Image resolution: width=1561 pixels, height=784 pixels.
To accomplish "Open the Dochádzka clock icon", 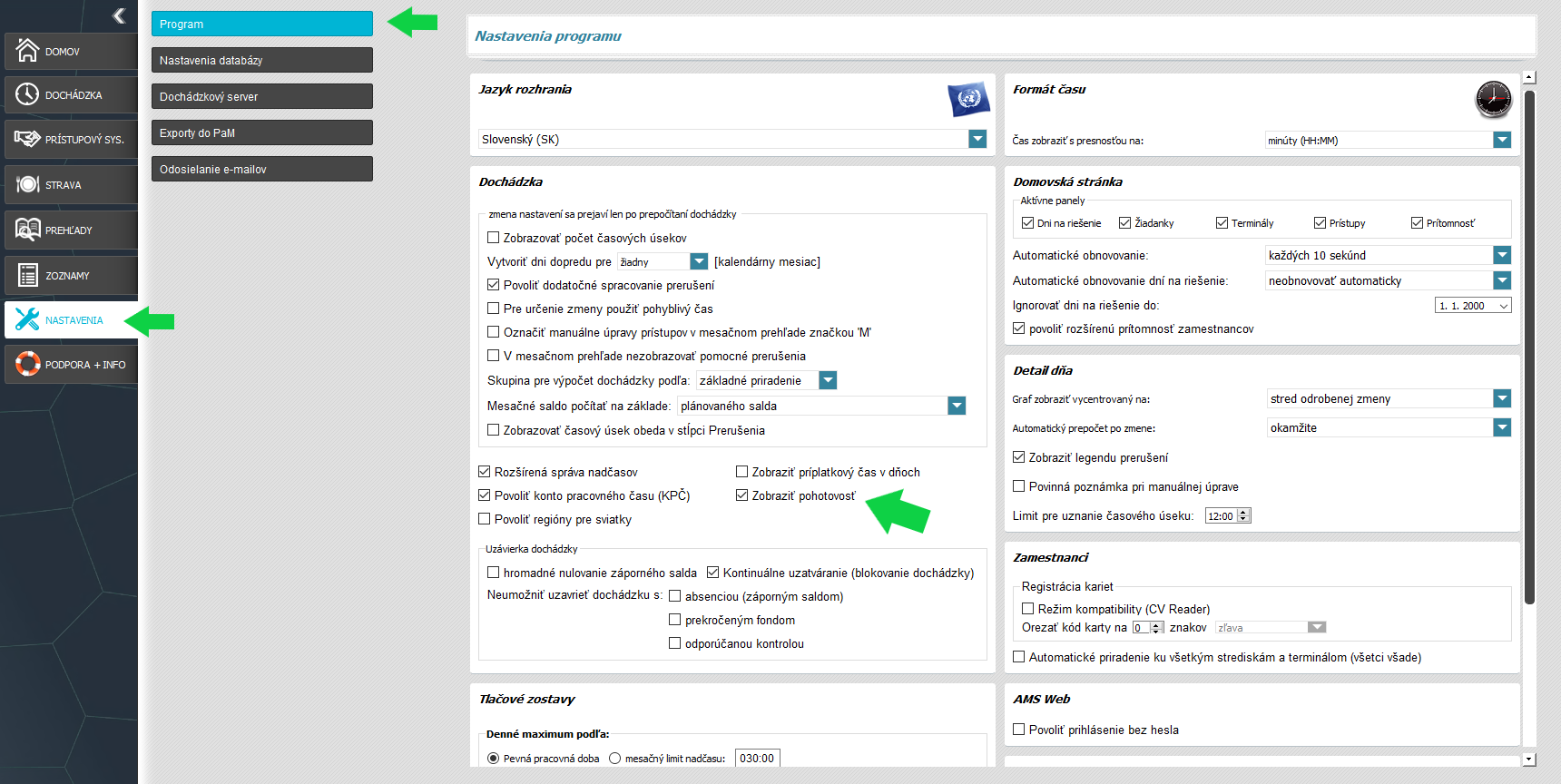I will 27,94.
